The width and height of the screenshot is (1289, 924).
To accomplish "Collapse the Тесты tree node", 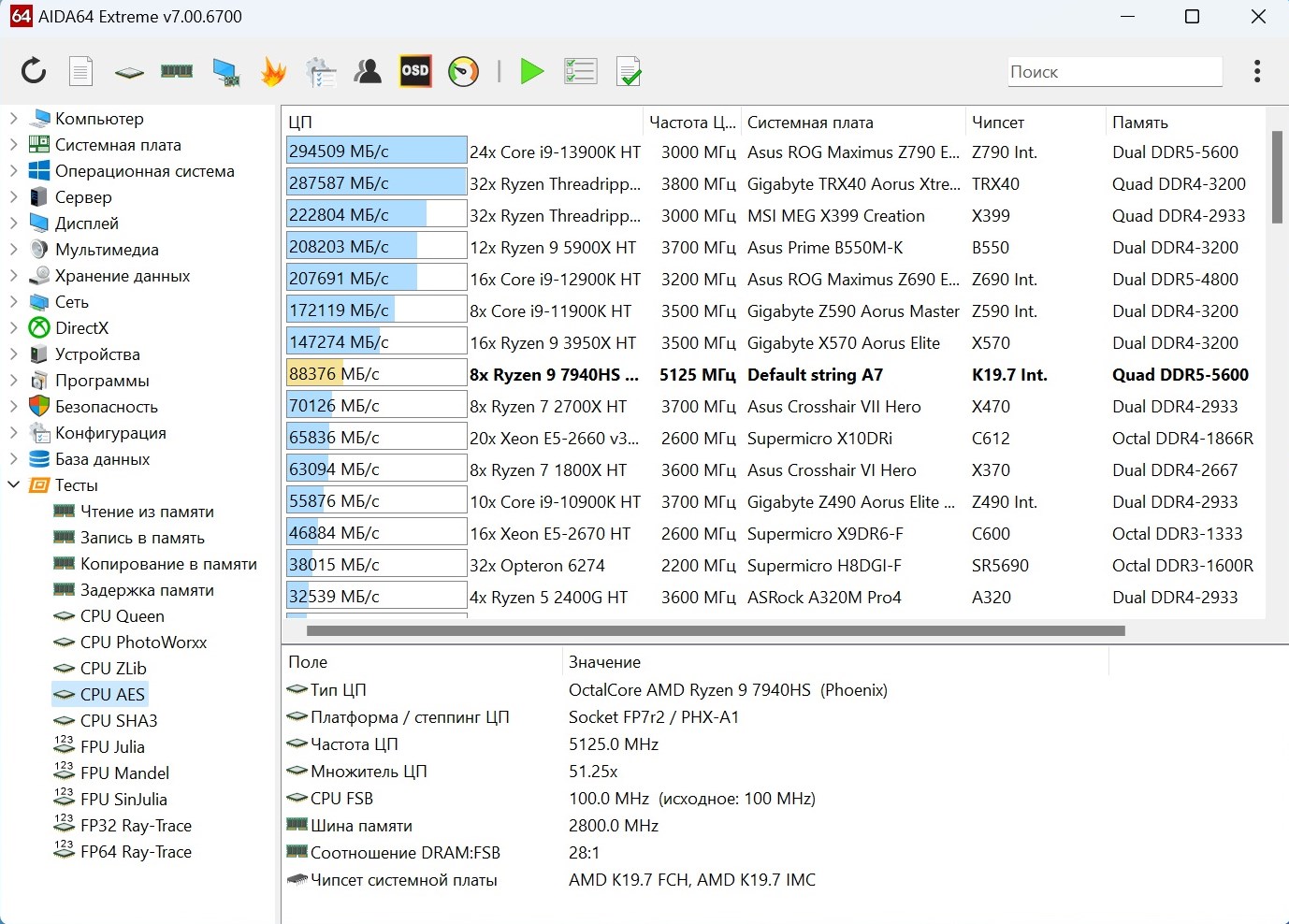I will click(13, 485).
